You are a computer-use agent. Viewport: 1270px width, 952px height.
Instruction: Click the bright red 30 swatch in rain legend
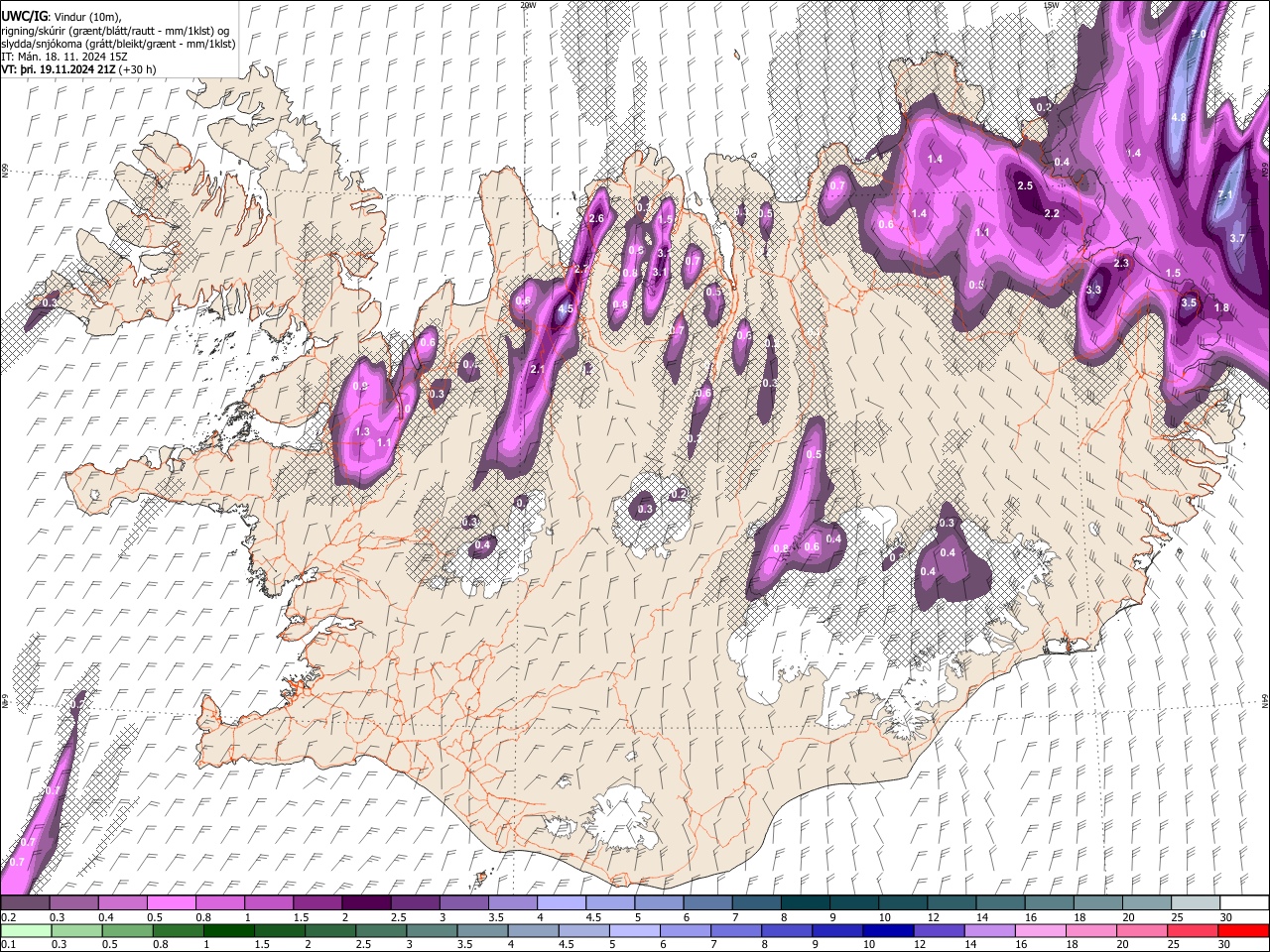(x=1243, y=930)
